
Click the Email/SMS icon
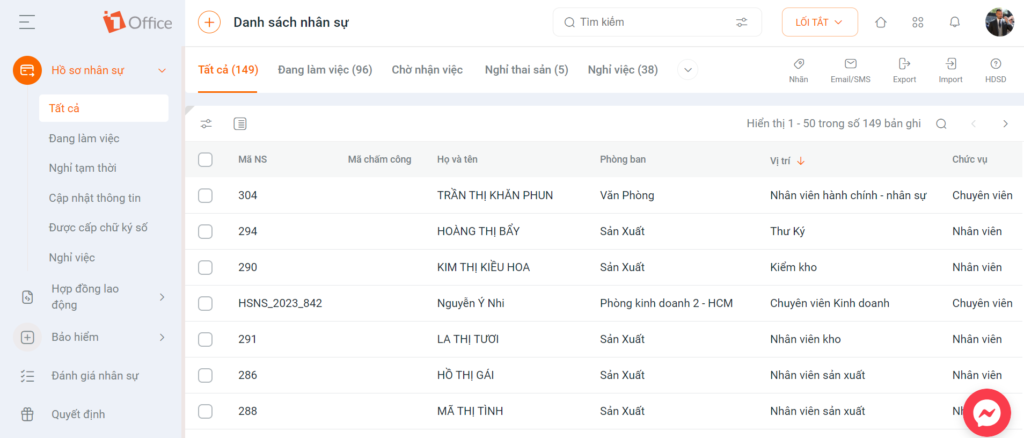pos(850,70)
